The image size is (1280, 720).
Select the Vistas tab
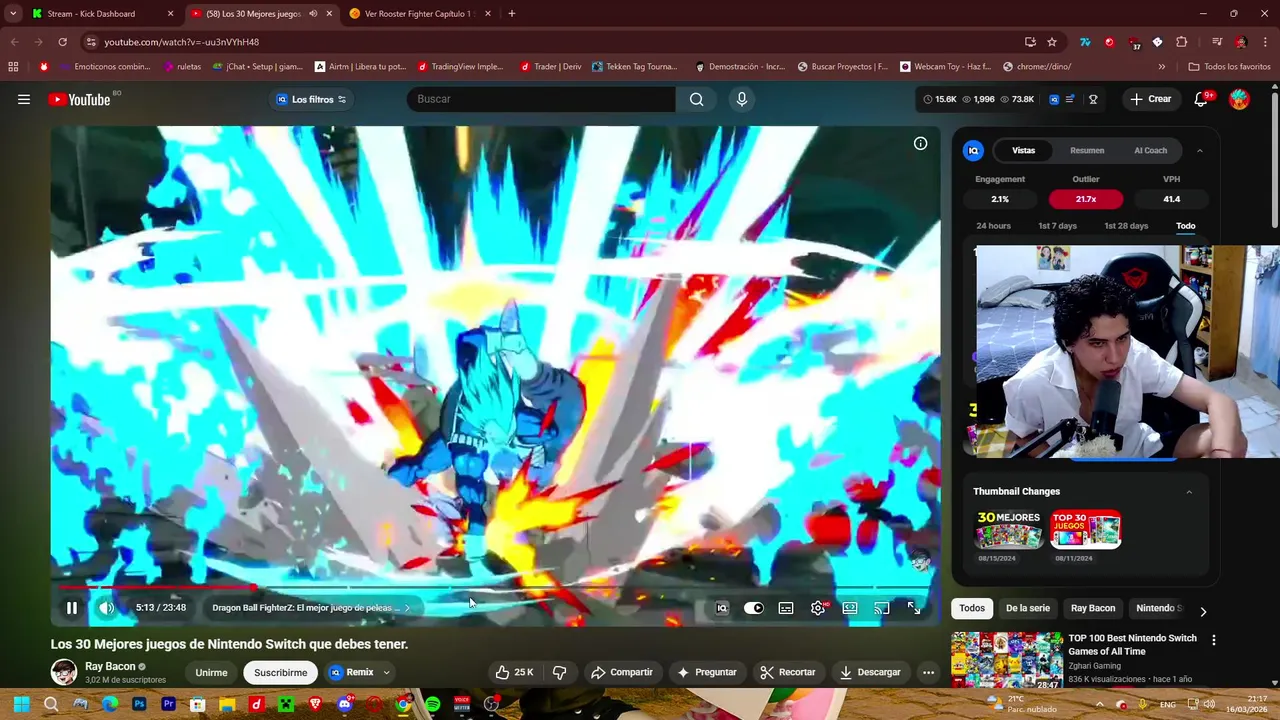coord(1023,150)
